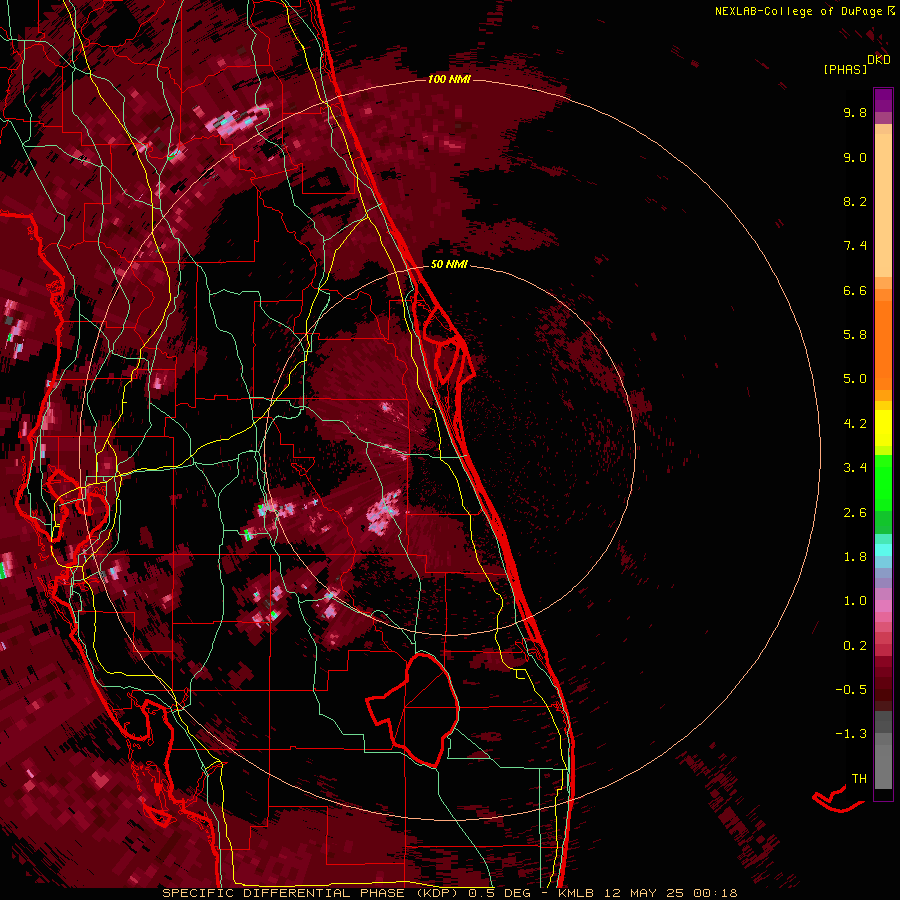Select the 0.2 scale value
This screenshot has width=900, height=900.
pos(855,646)
